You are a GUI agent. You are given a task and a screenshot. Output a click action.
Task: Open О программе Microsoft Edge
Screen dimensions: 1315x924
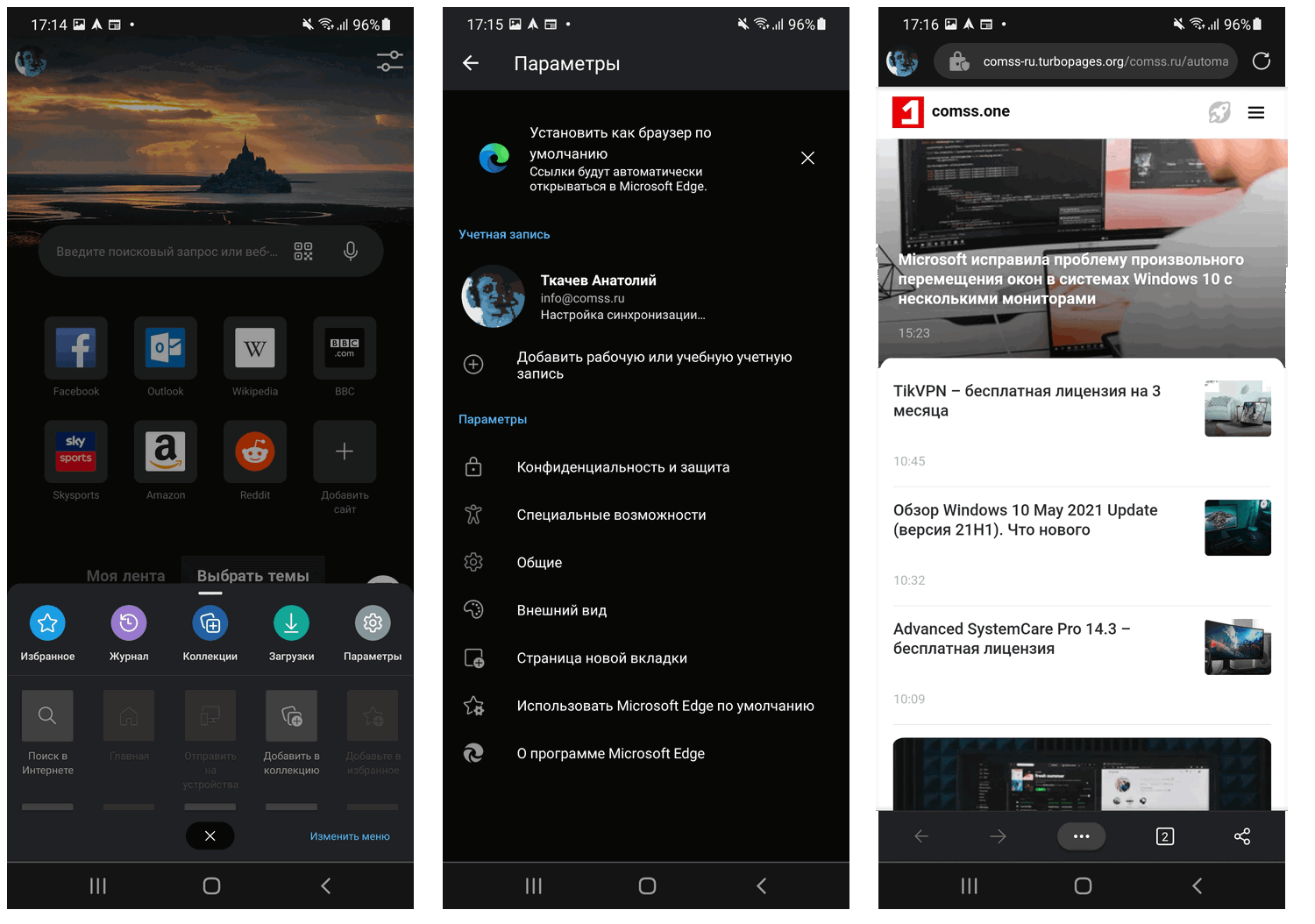tap(646, 753)
